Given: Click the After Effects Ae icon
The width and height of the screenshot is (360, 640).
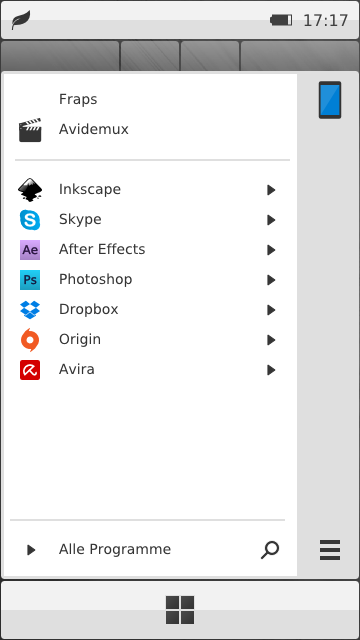Looking at the screenshot, I should click(x=30, y=250).
